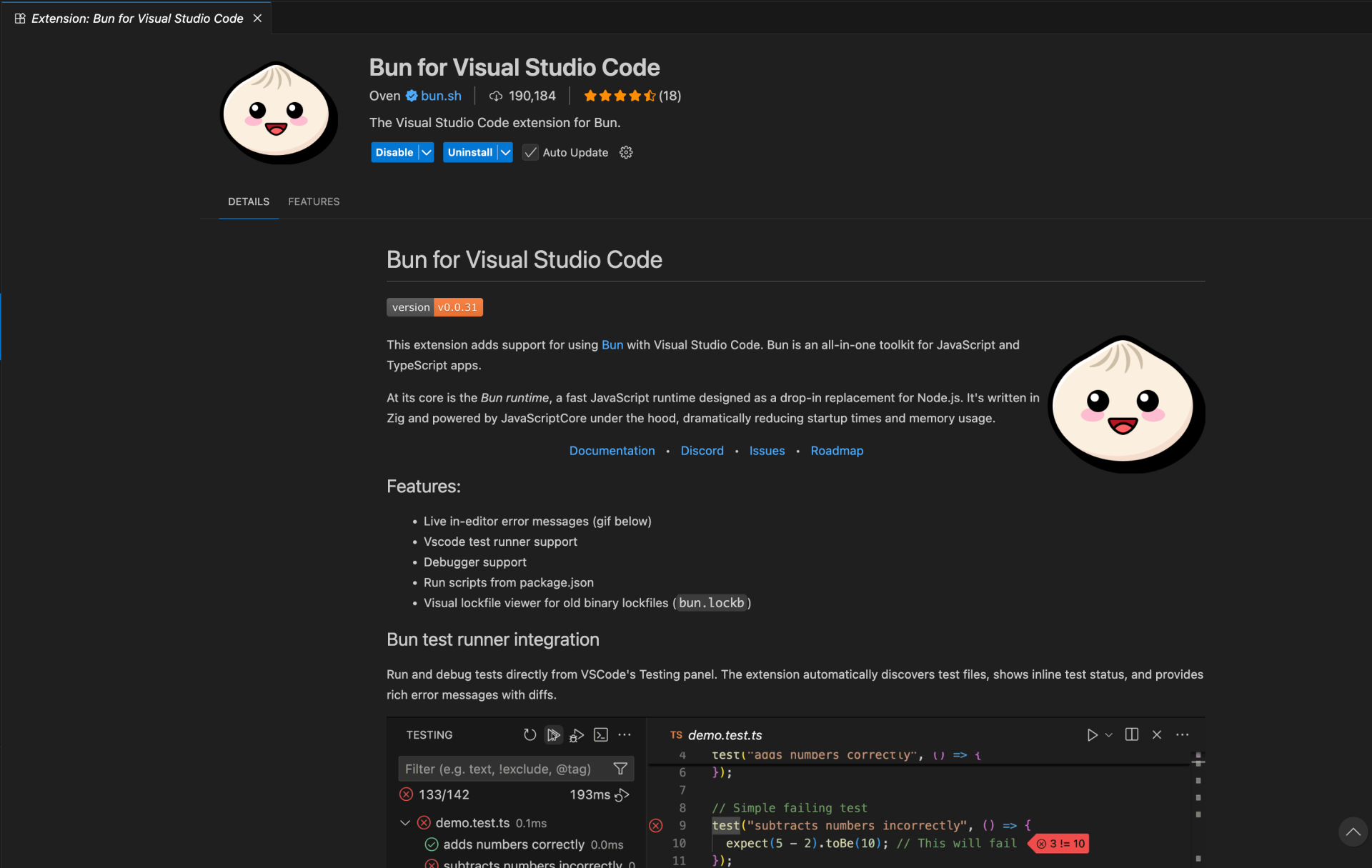1372x868 pixels.
Task: Click the star rating for the extension
Action: click(620, 96)
